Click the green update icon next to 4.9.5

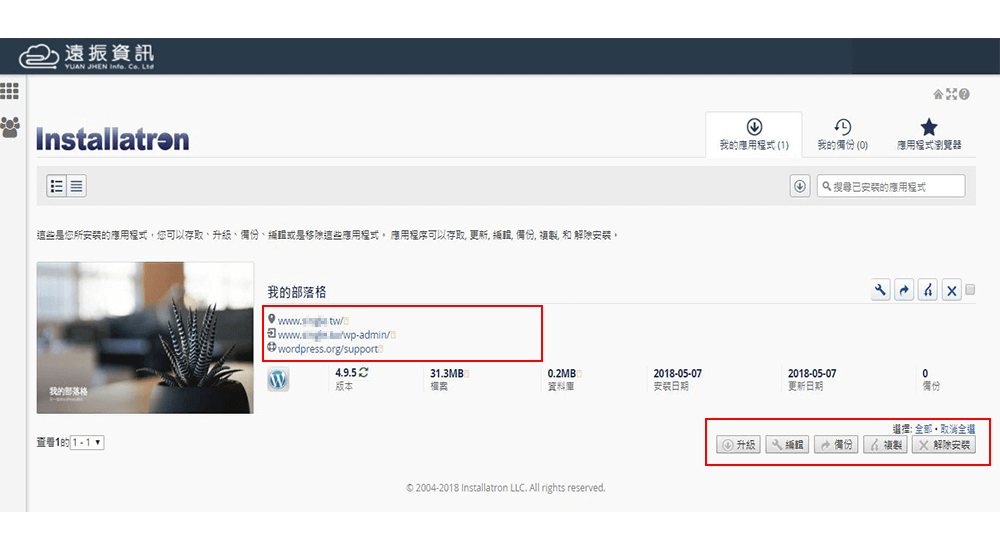(x=364, y=372)
